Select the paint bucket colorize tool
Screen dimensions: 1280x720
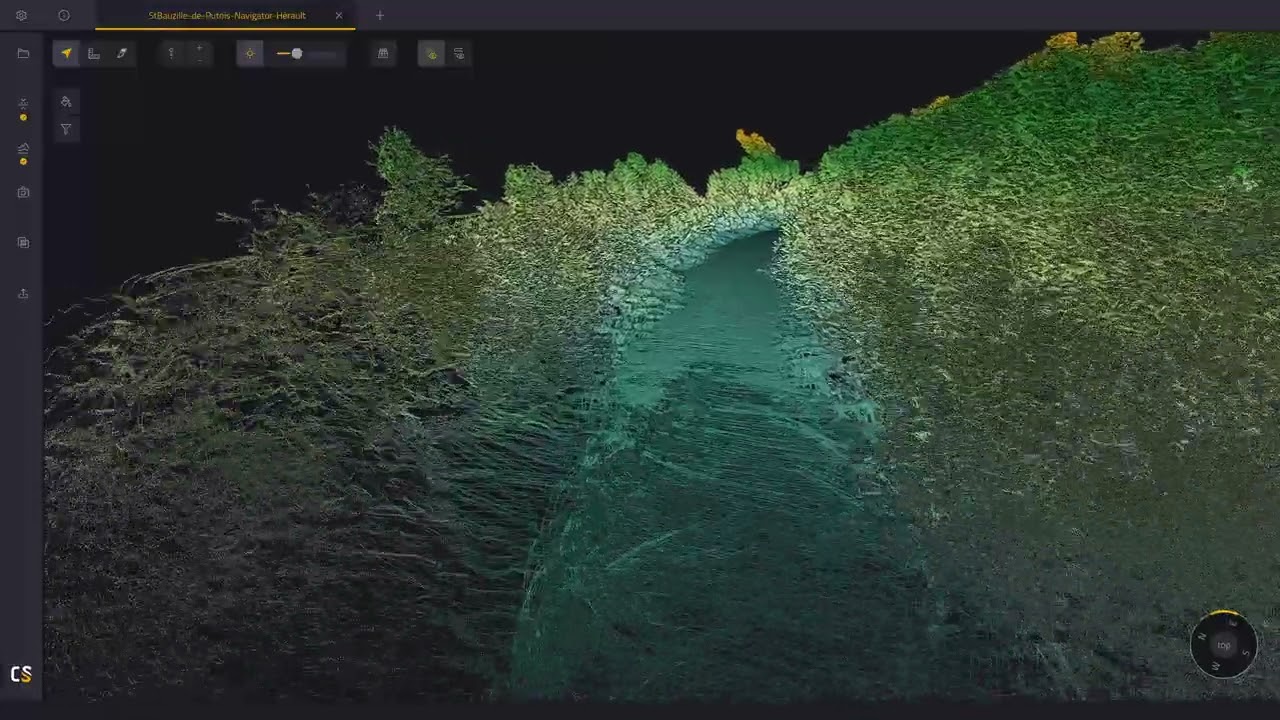point(66,102)
